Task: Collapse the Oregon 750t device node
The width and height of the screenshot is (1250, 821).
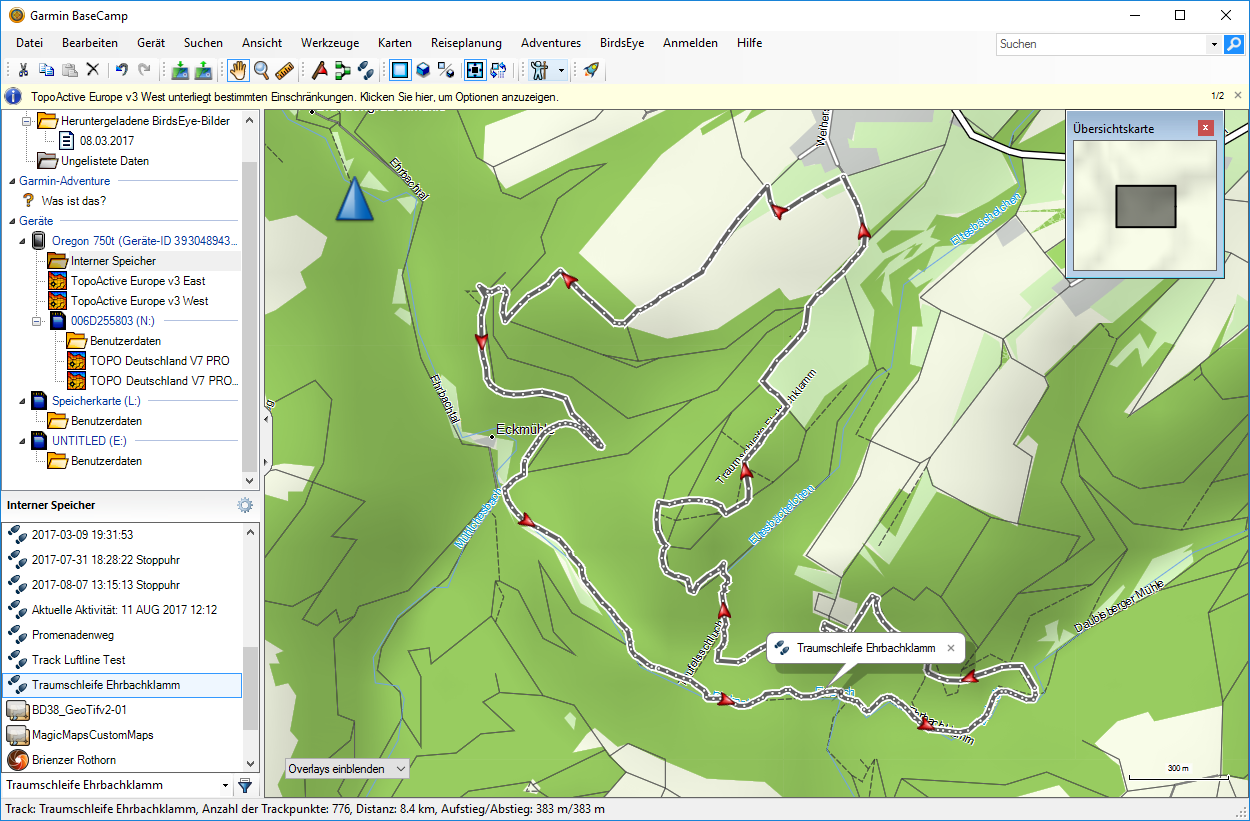Action: coord(24,241)
